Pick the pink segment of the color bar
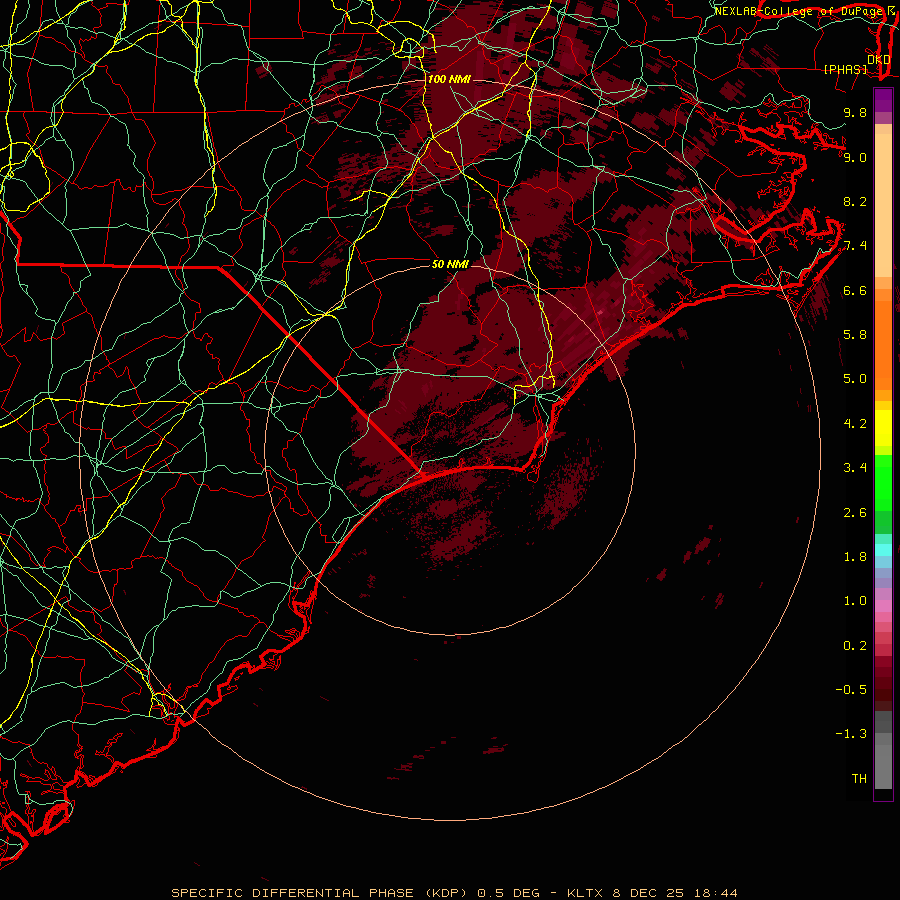The height and width of the screenshot is (900, 900). (883, 606)
